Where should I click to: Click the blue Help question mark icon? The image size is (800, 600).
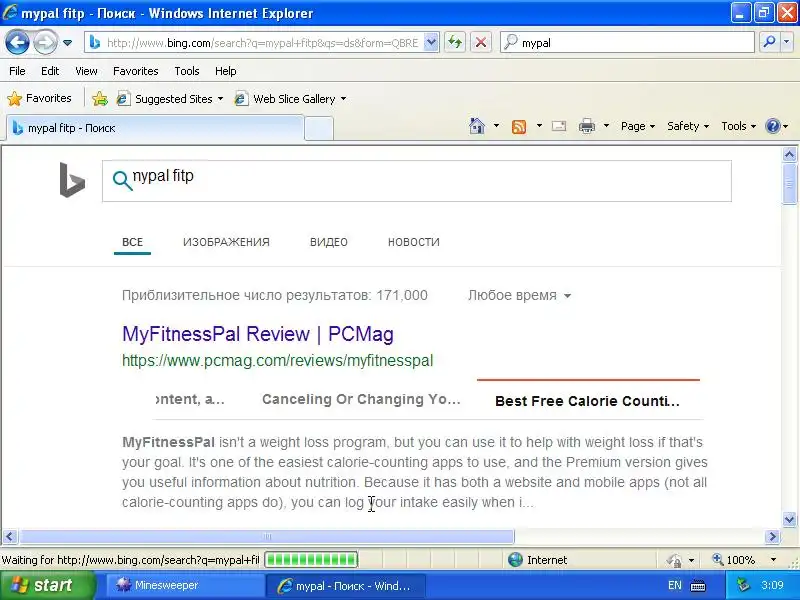tap(773, 126)
